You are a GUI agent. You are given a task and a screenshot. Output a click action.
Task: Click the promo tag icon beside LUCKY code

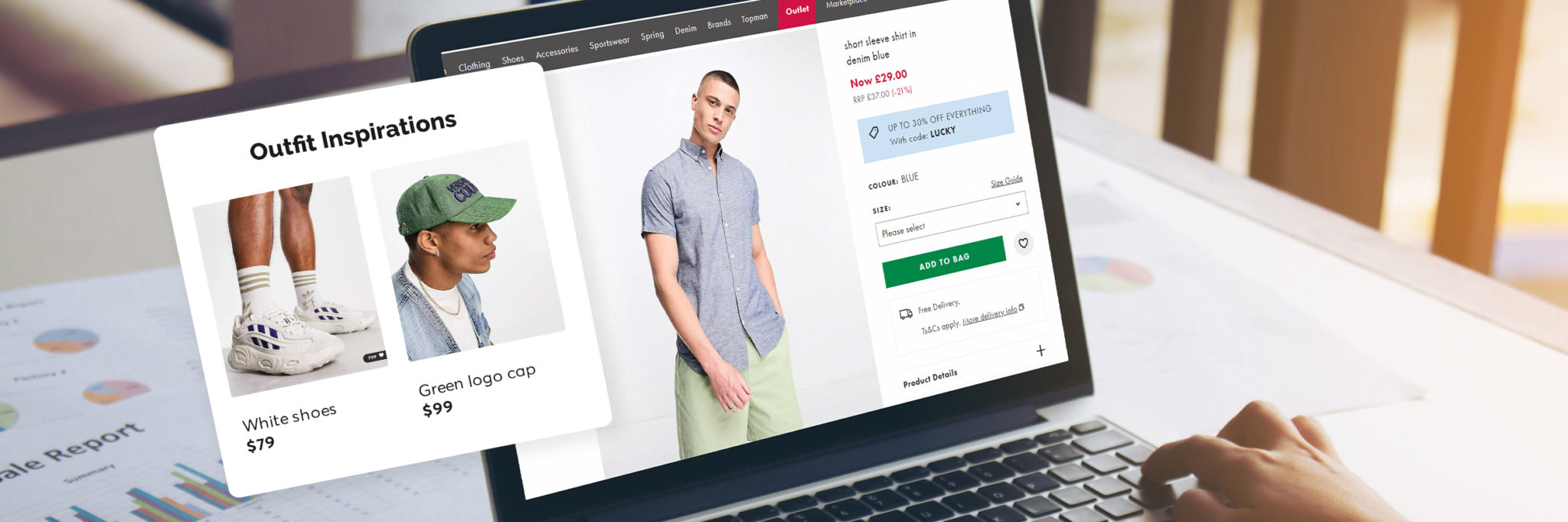click(x=874, y=132)
